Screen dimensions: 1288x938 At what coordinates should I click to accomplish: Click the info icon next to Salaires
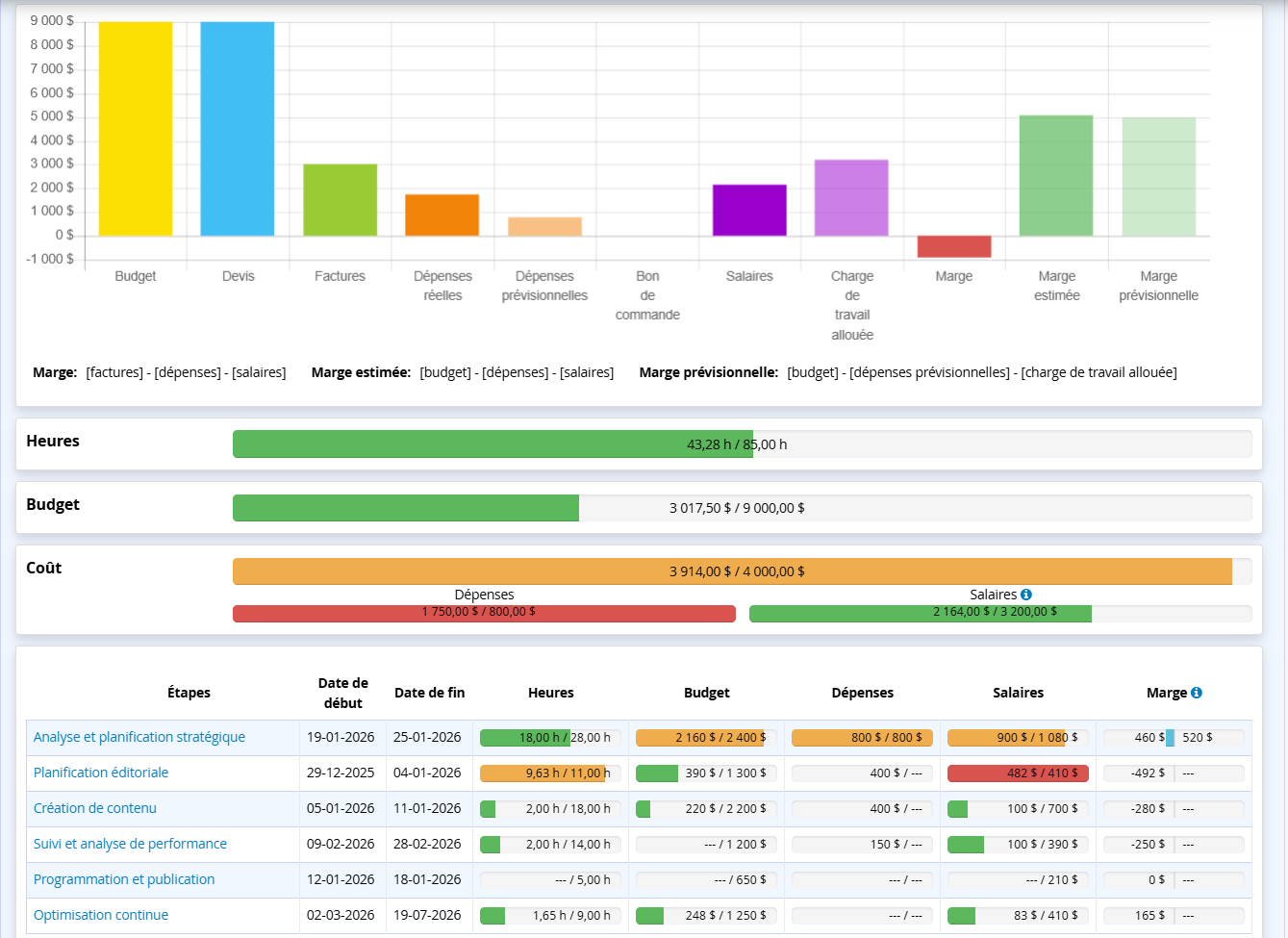click(1026, 595)
